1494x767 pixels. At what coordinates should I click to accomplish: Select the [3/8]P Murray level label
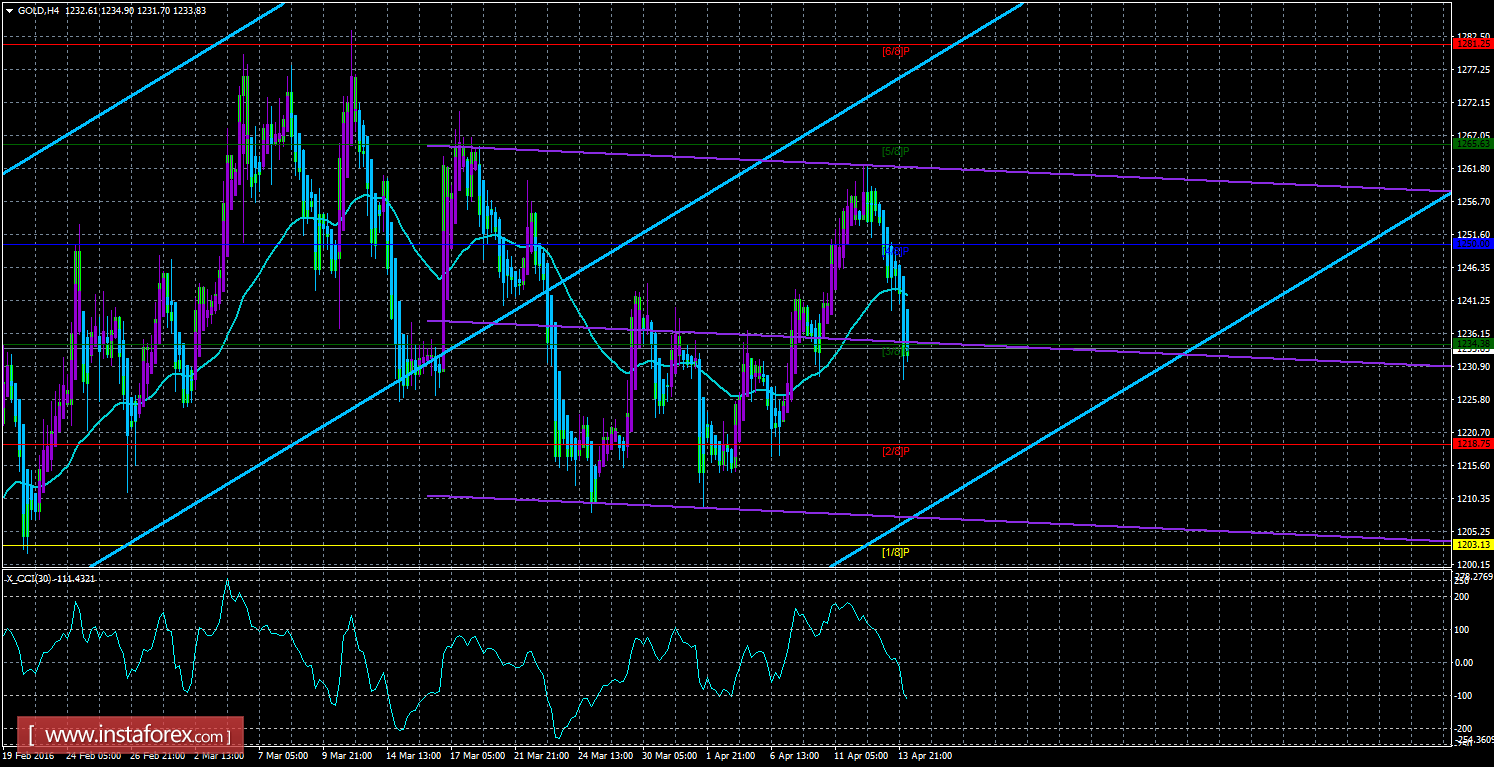[x=895, y=351]
